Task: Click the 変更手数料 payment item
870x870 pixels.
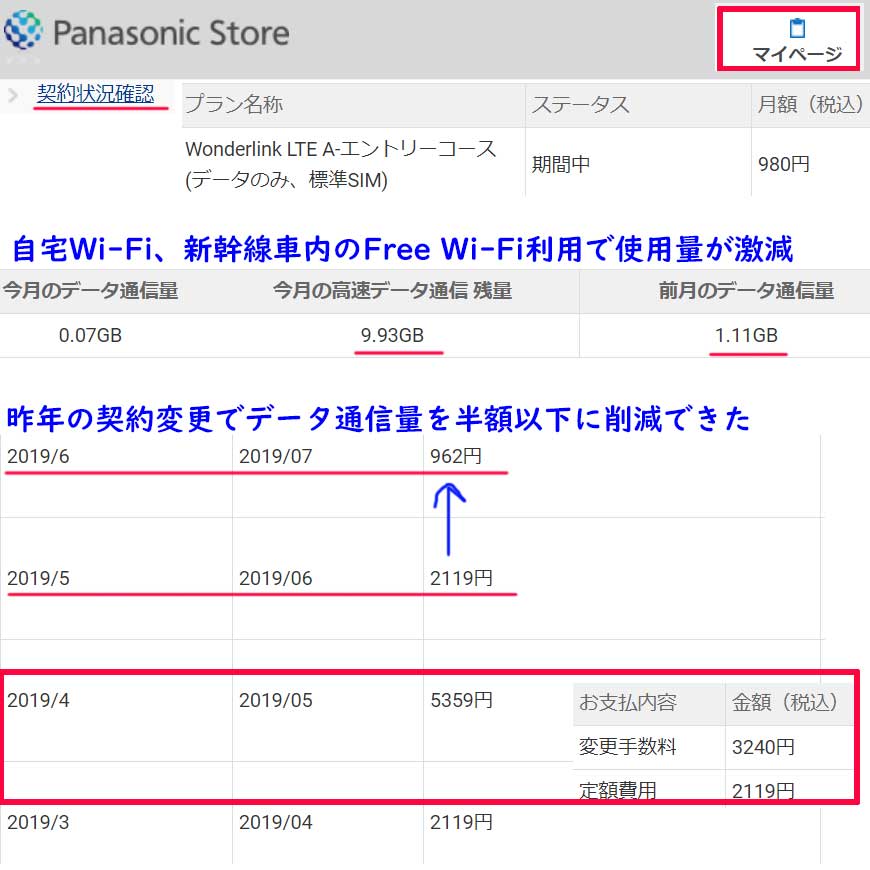Action: tap(628, 747)
